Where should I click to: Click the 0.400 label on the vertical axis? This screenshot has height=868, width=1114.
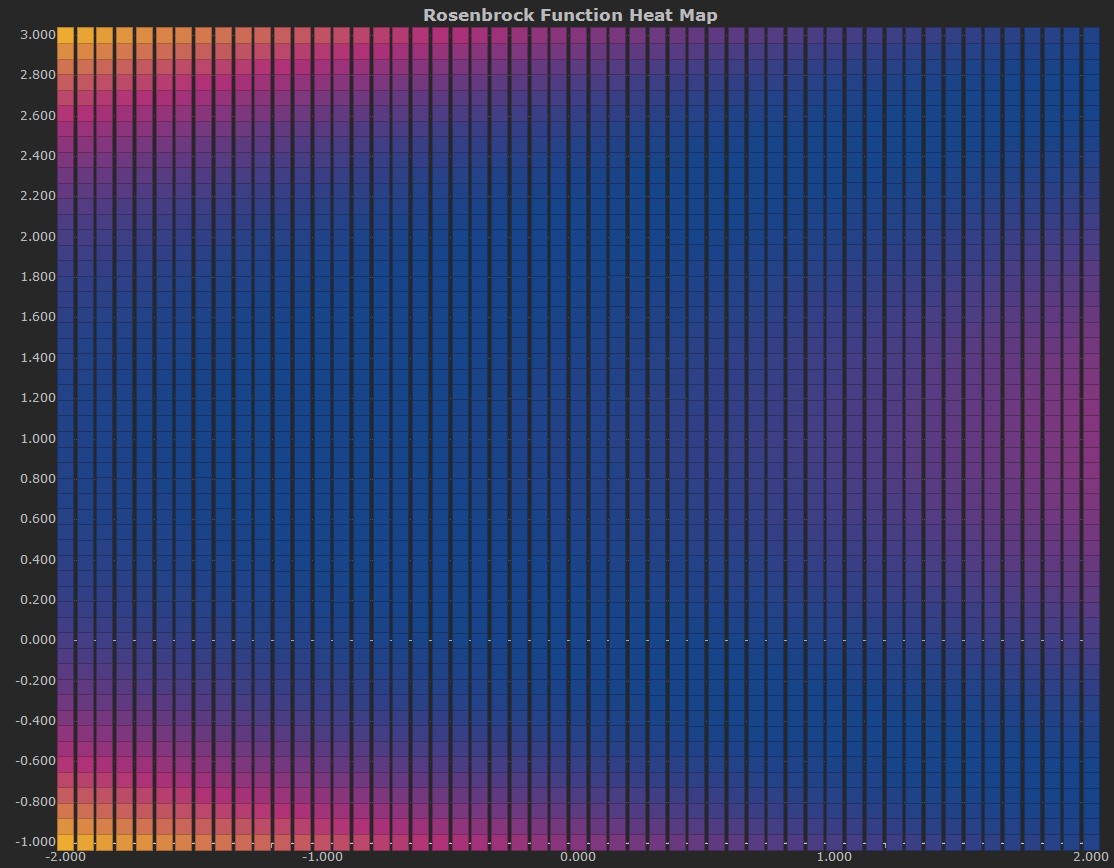click(38, 559)
